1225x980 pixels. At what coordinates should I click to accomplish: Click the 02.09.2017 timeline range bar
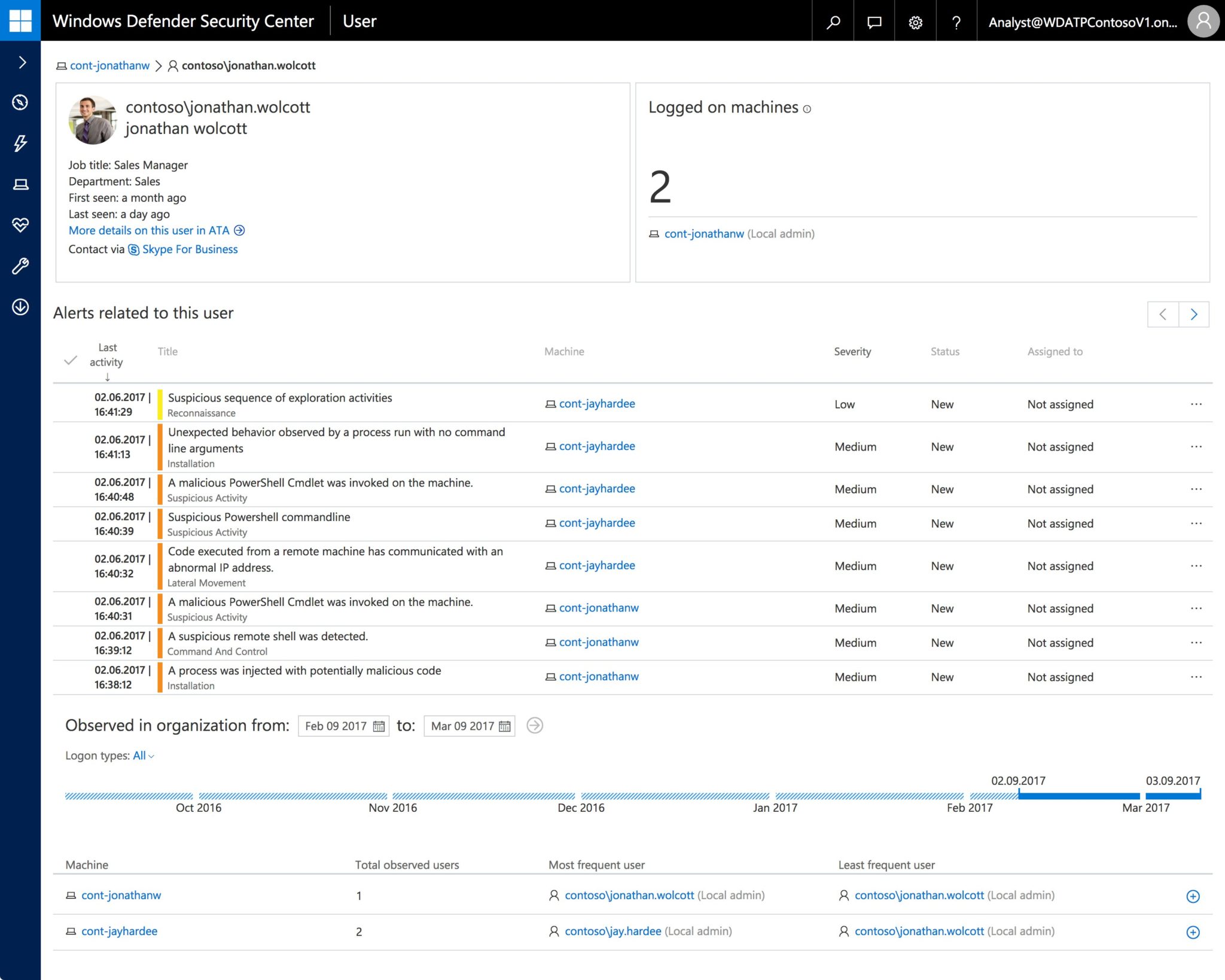coord(1078,796)
